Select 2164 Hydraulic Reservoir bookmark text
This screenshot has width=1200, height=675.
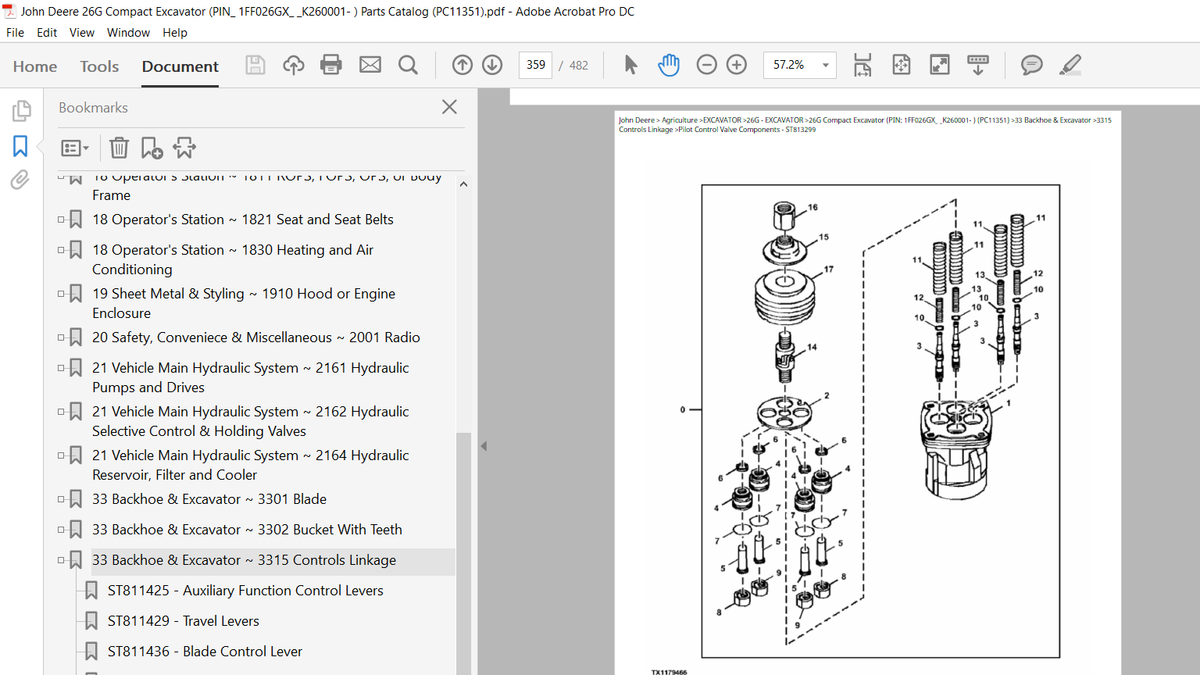coord(250,465)
